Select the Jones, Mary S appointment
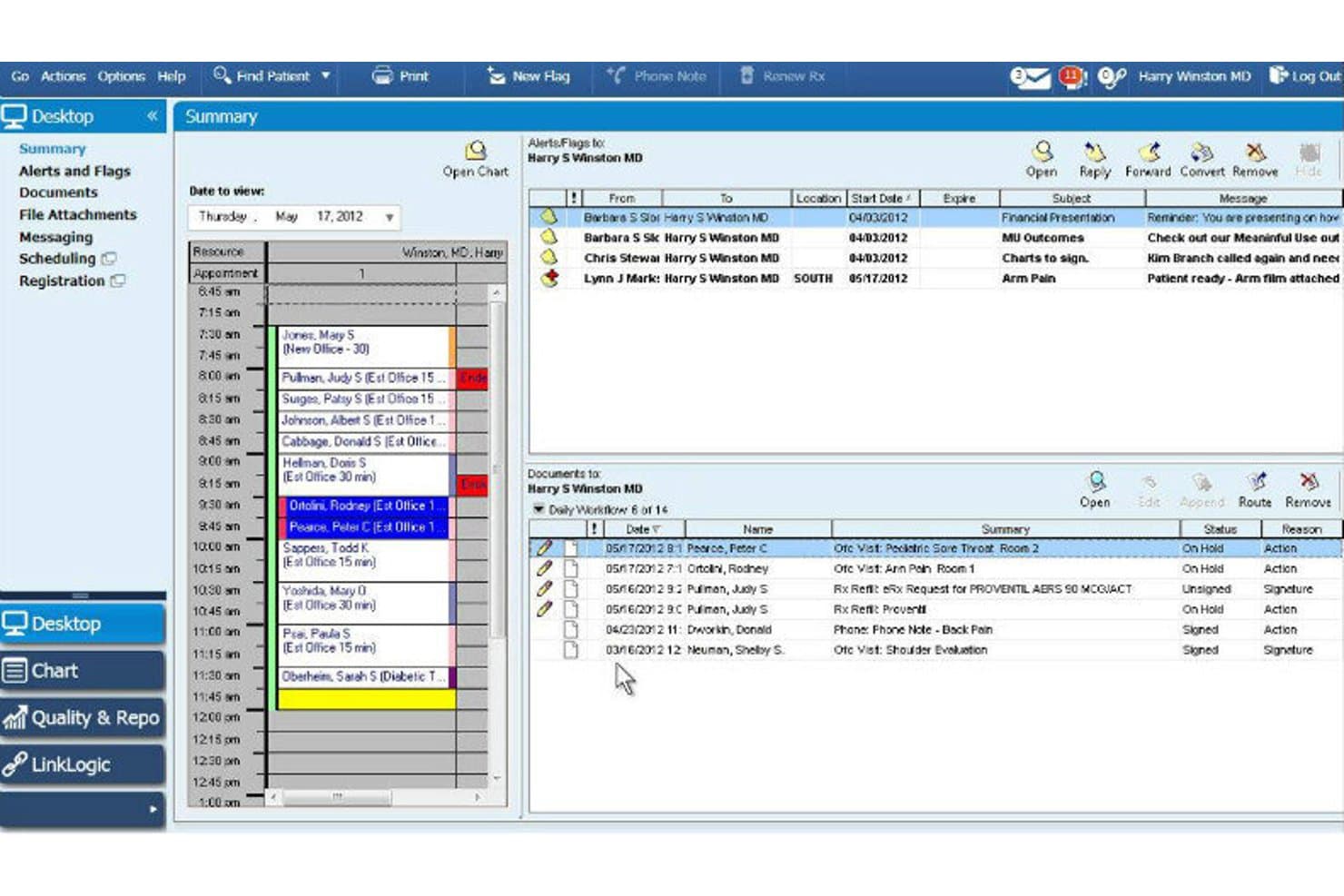Image resolution: width=1344 pixels, height=896 pixels. click(362, 346)
